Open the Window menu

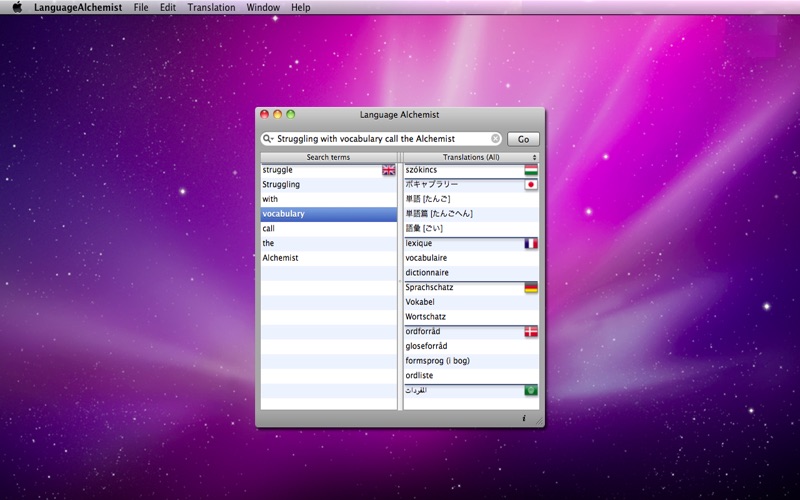click(x=263, y=7)
